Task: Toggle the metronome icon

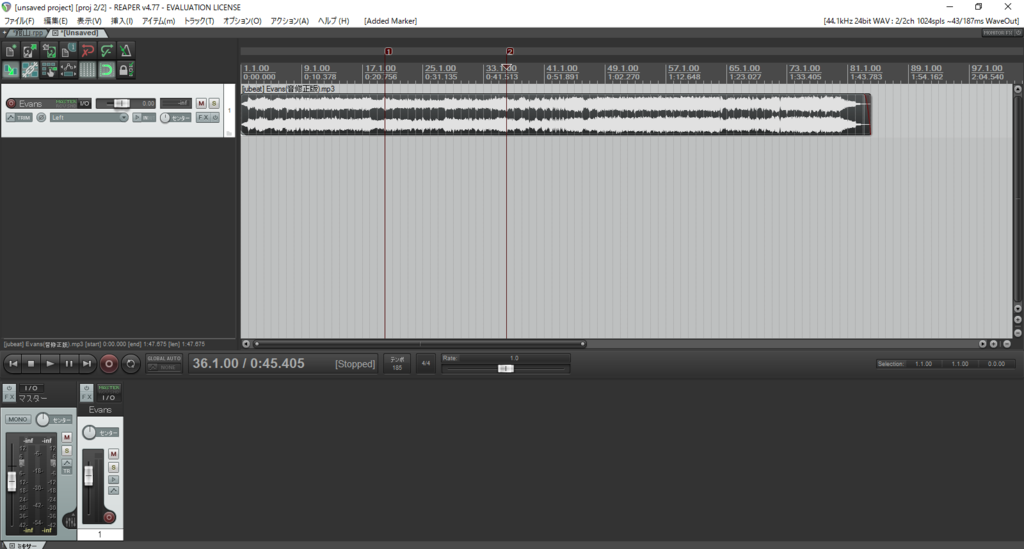Action: [125, 50]
